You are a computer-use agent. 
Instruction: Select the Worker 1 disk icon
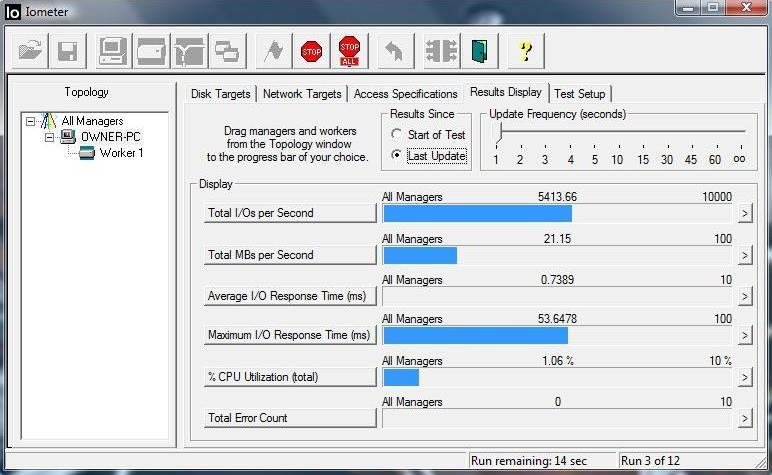tap(87, 153)
